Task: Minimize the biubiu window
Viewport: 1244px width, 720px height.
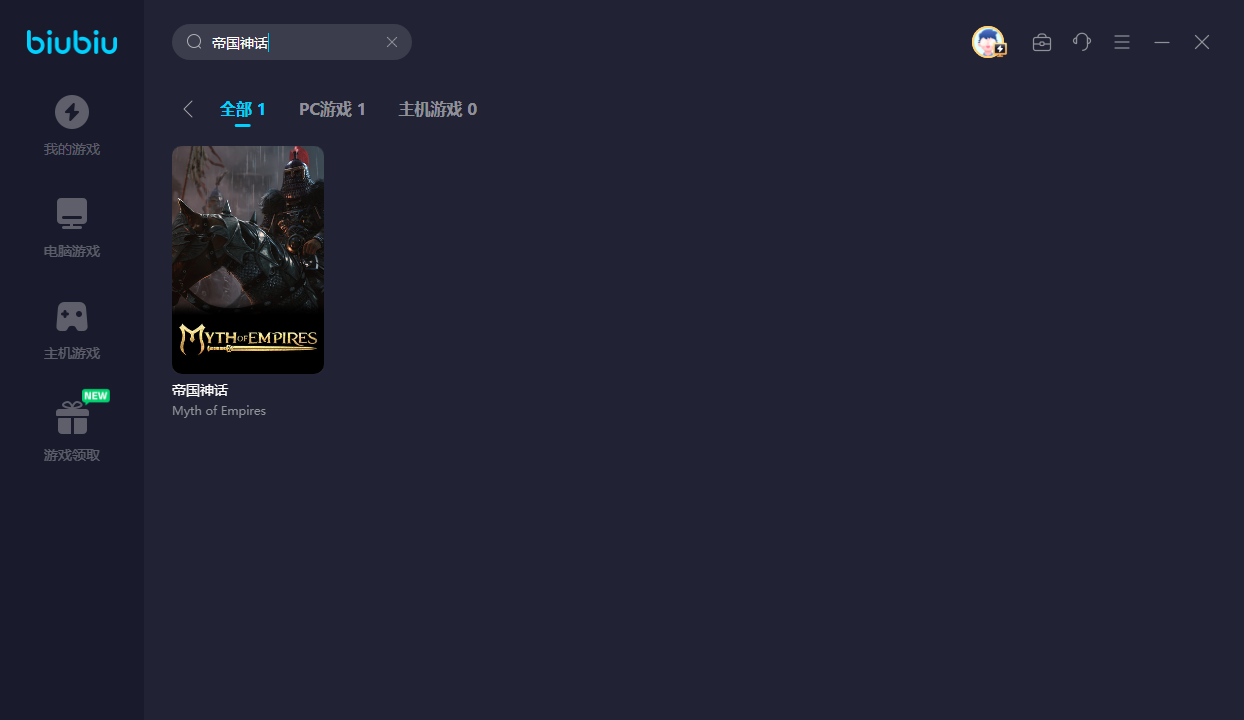Action: pos(1162,42)
